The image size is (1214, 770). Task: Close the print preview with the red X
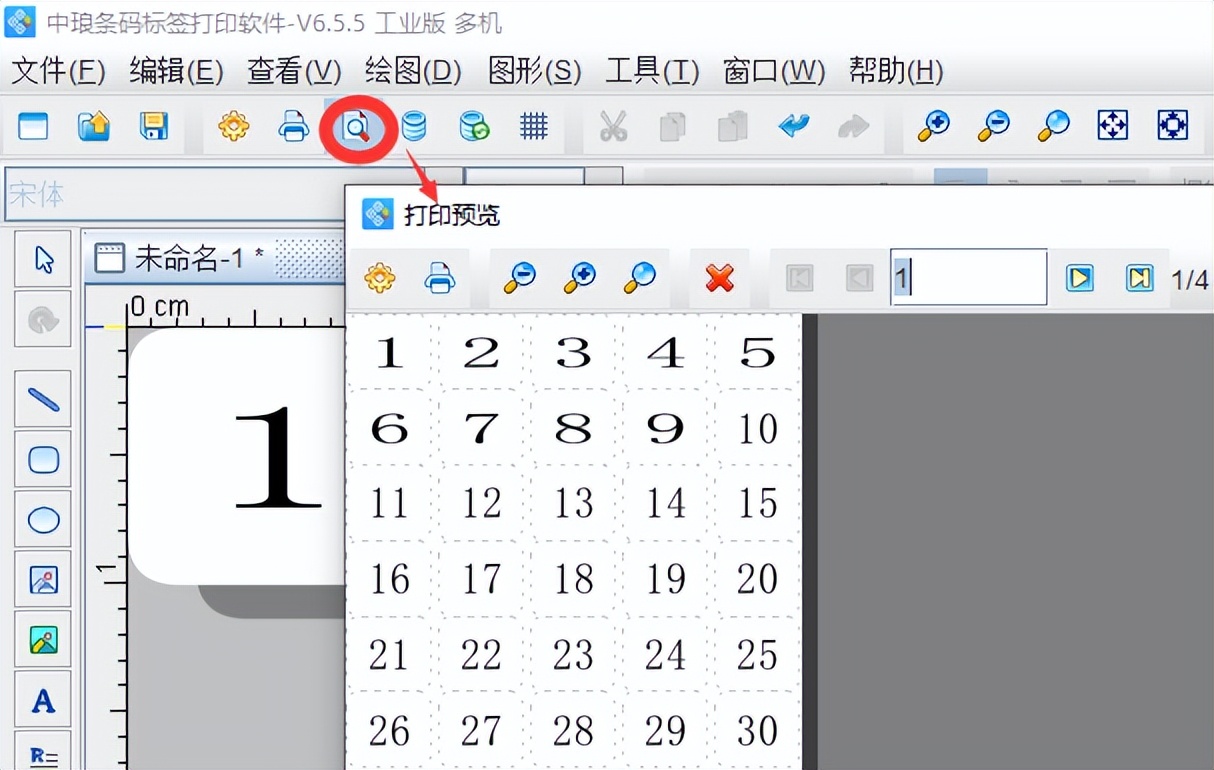click(x=719, y=278)
